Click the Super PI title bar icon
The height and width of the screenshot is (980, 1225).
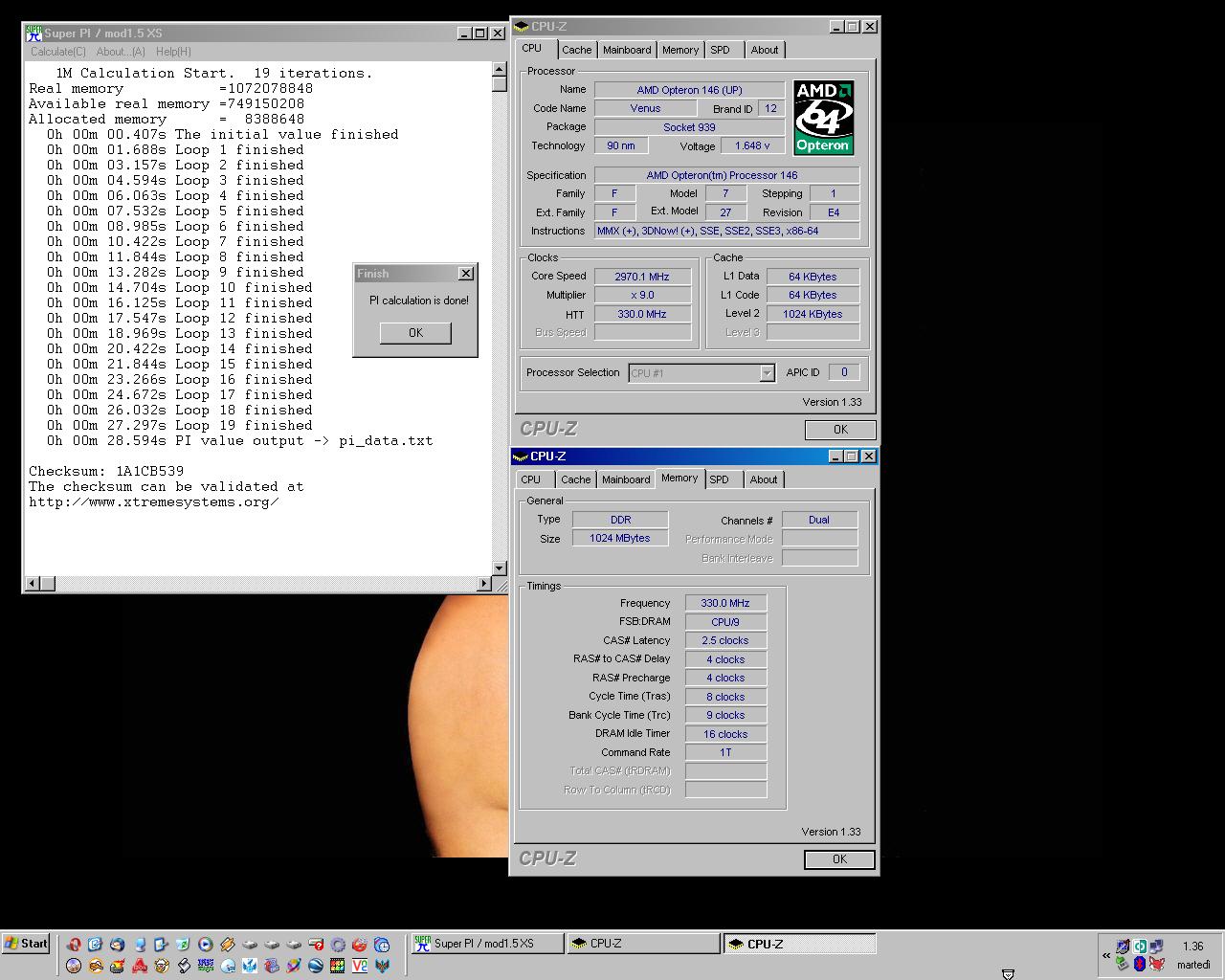click(x=33, y=33)
